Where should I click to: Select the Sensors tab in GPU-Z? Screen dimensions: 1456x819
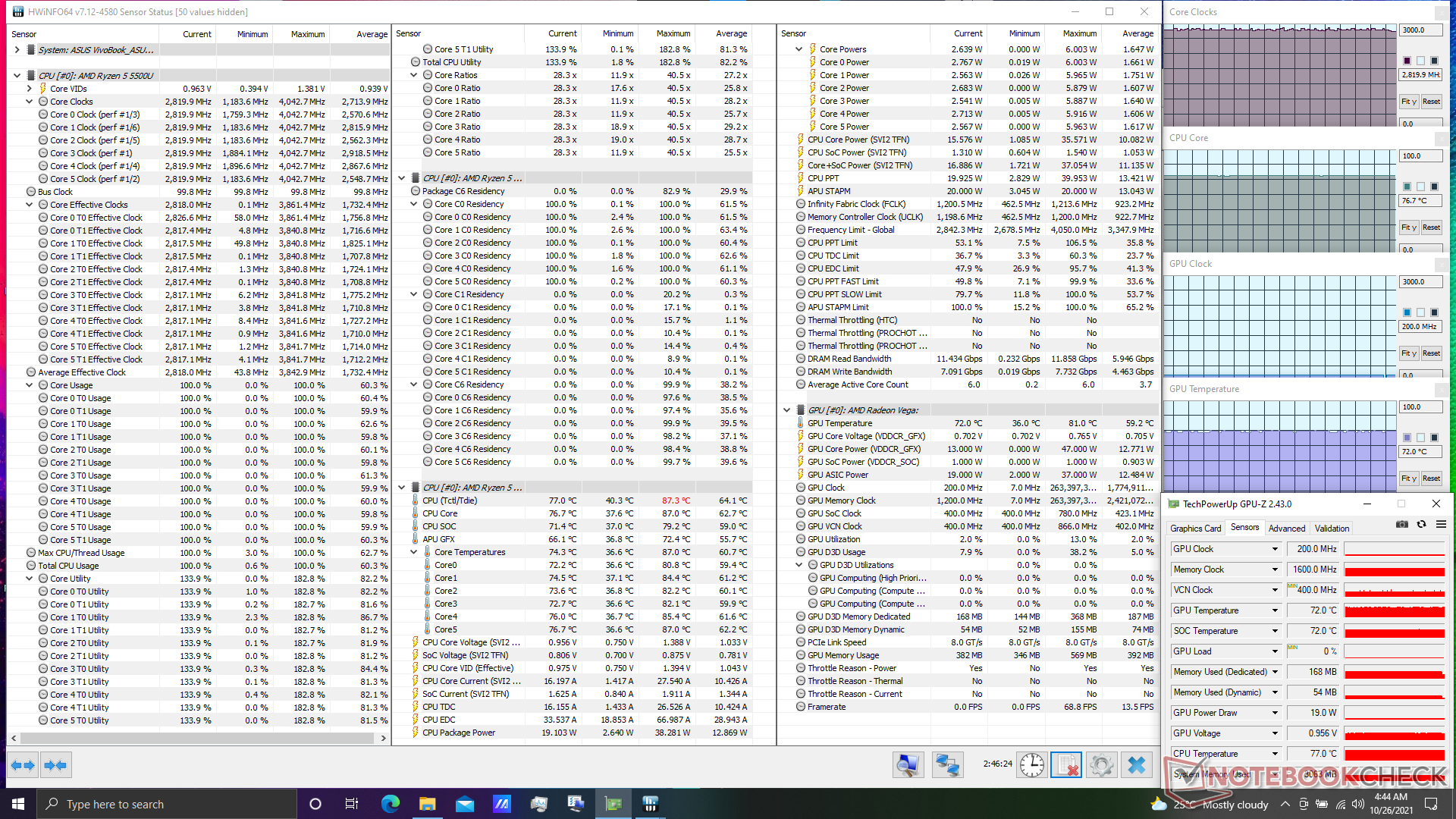click(1244, 527)
